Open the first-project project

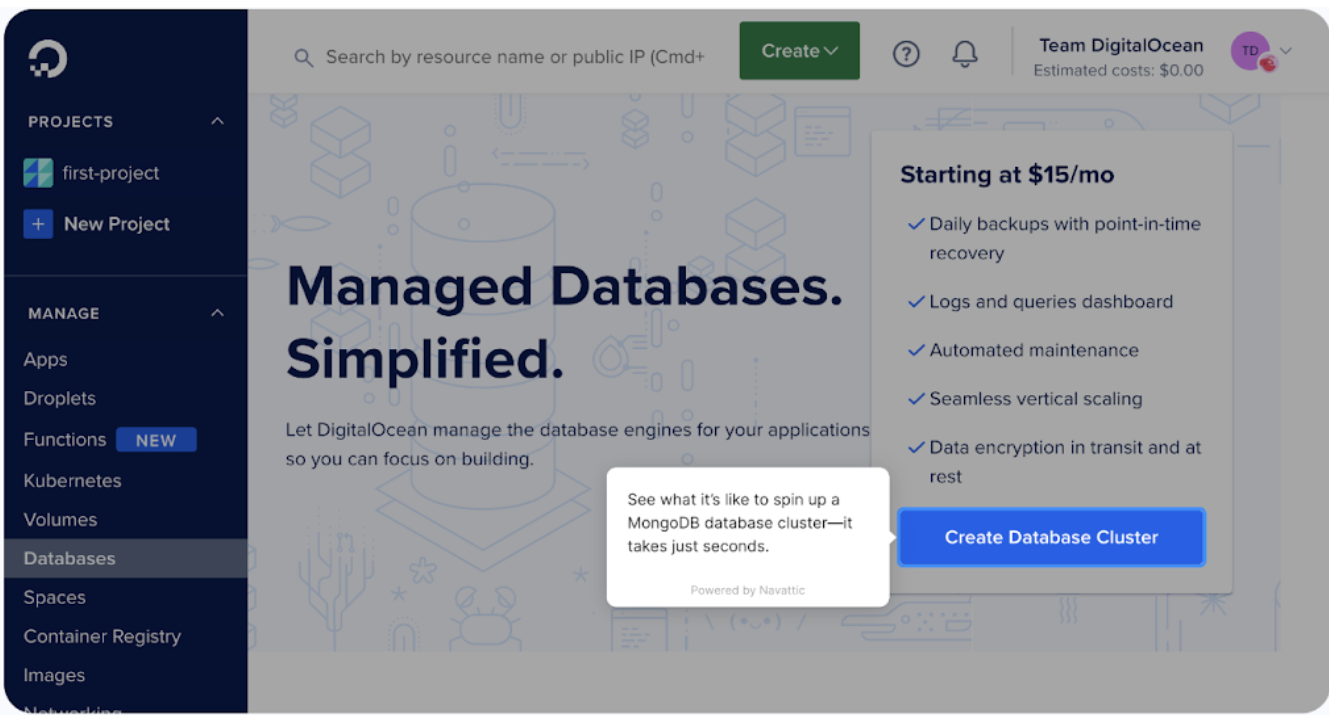tap(111, 173)
